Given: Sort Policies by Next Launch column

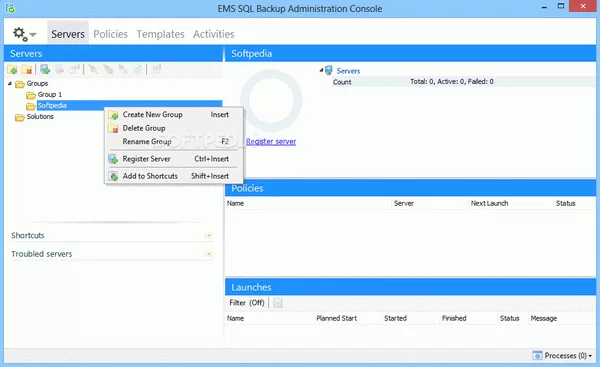Looking at the screenshot, I should click(x=511, y=203).
